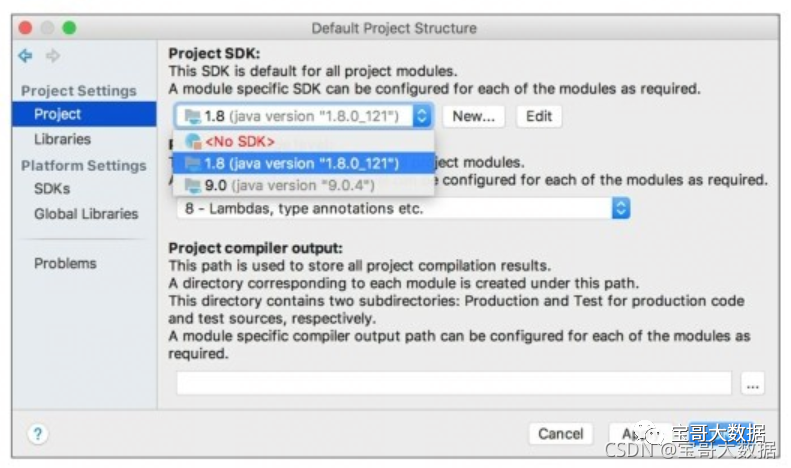Screen dimensions: 791x468
Task: Click the help question mark icon
Action: pos(38,434)
